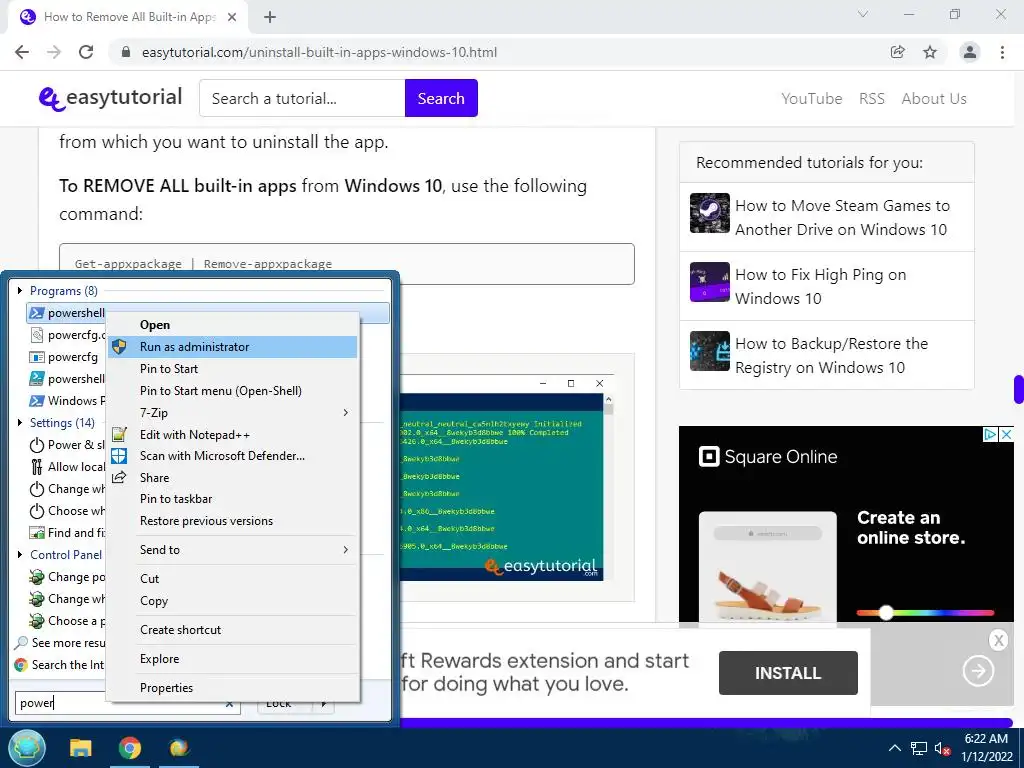Open the YouTube link in the header
Viewport: 1024px width, 768px height.
click(x=812, y=99)
